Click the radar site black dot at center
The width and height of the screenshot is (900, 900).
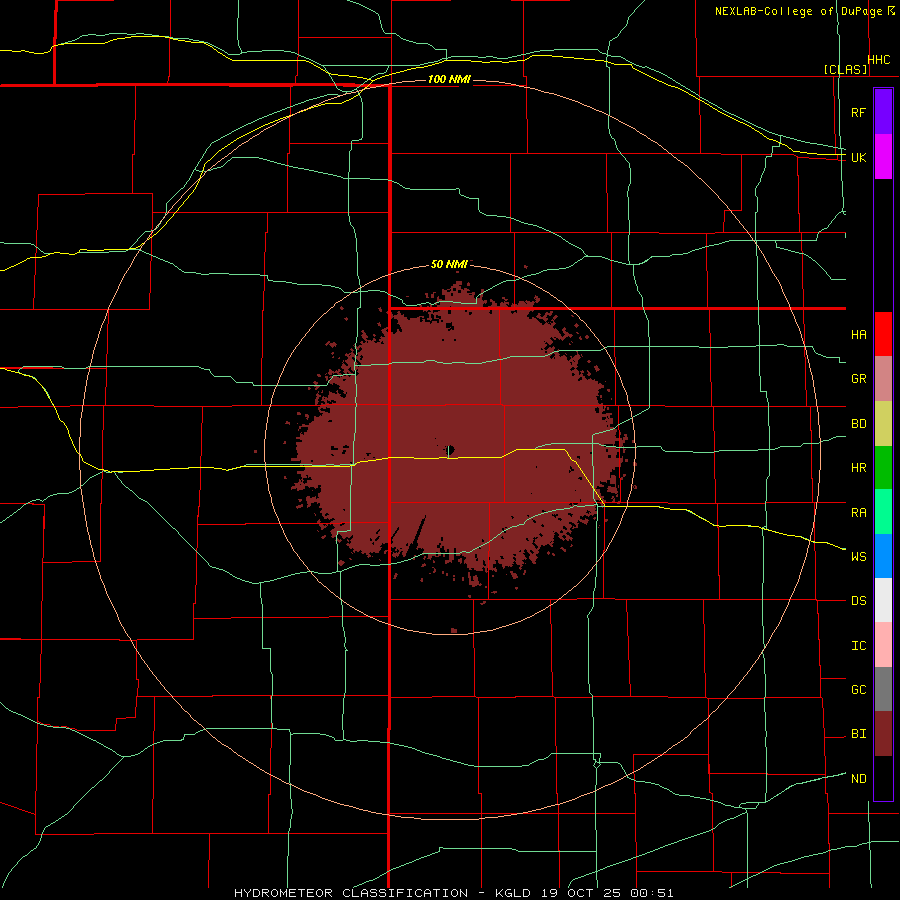451,449
